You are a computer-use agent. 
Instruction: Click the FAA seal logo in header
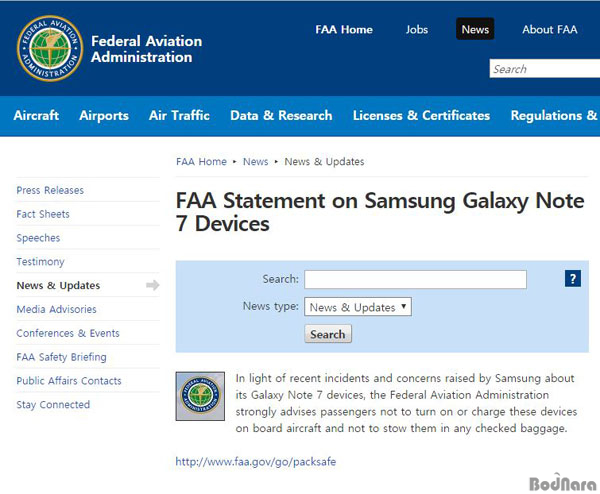coord(50,49)
